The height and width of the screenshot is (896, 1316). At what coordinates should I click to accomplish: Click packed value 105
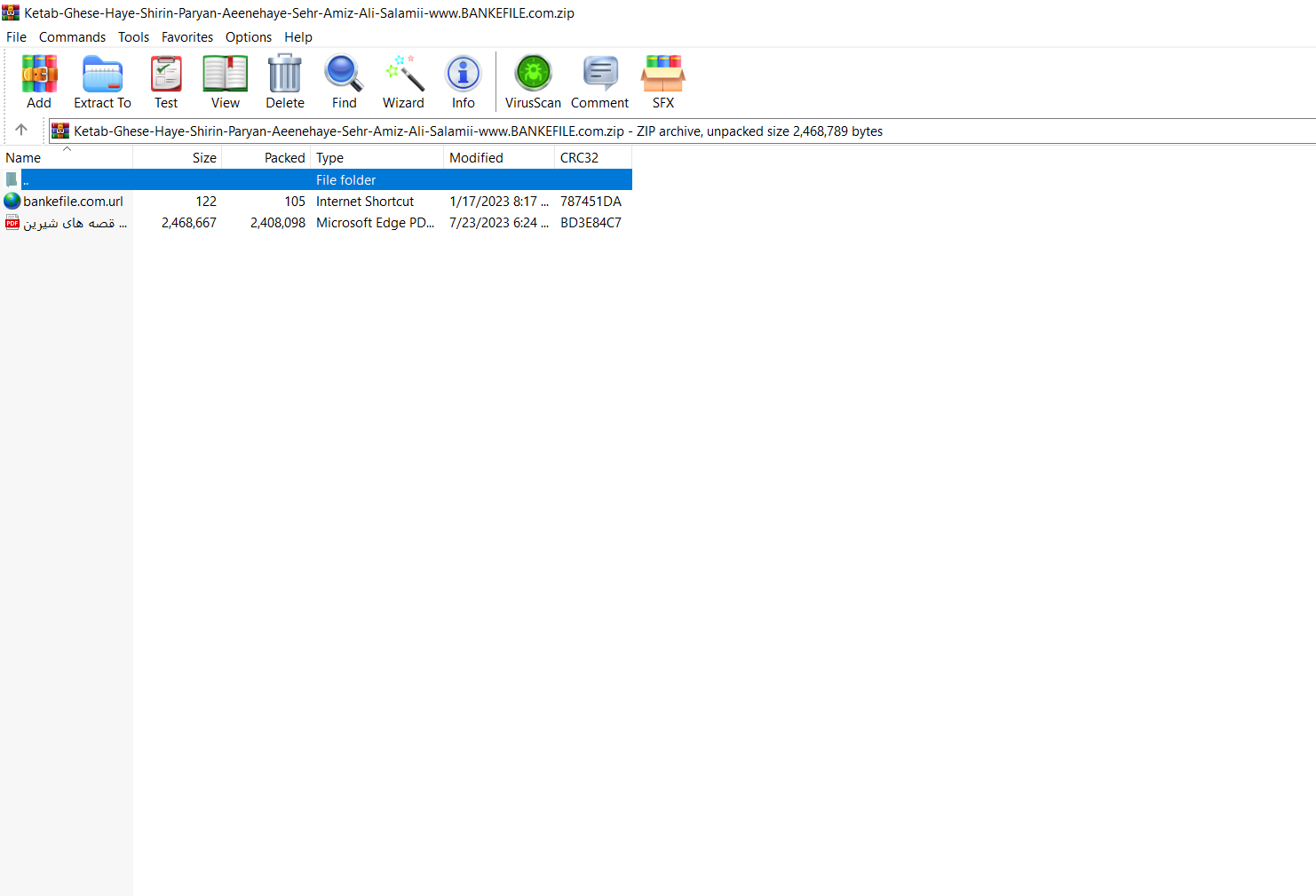click(295, 202)
